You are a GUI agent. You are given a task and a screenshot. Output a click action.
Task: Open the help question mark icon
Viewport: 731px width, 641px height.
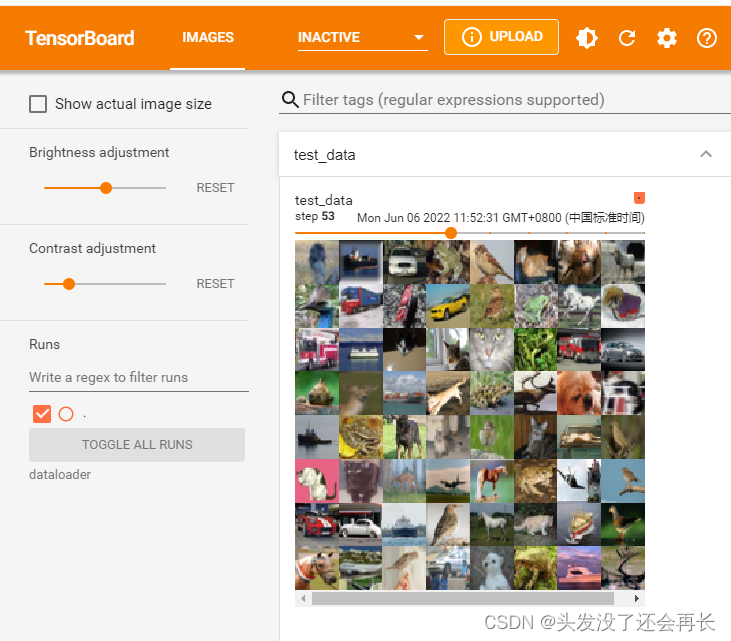coord(706,38)
